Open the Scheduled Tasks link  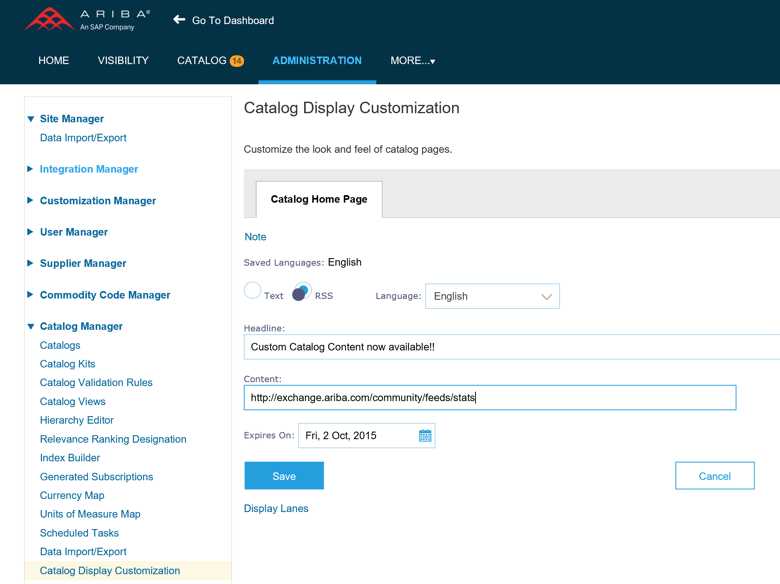coord(79,533)
